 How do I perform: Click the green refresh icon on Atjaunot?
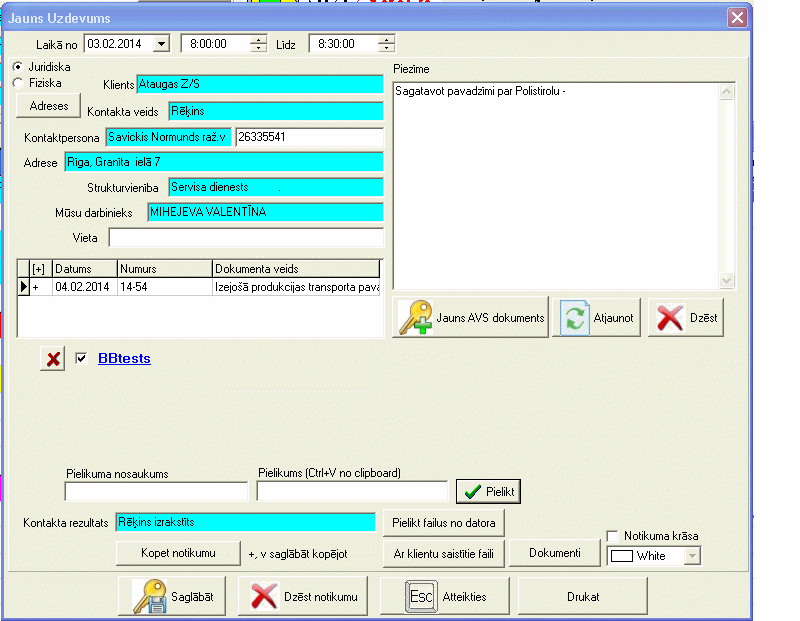574,317
